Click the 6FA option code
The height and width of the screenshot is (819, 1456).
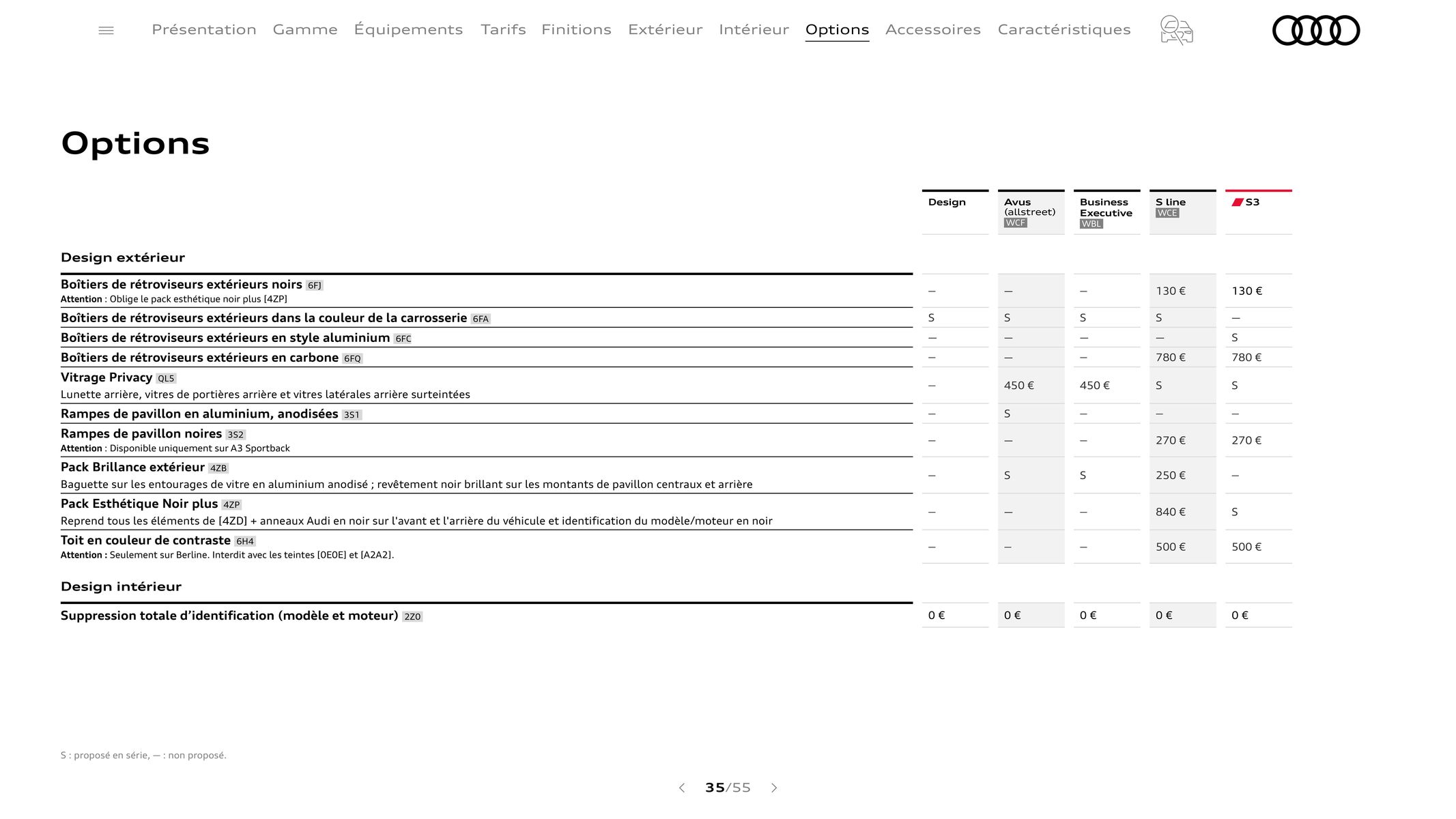481,319
